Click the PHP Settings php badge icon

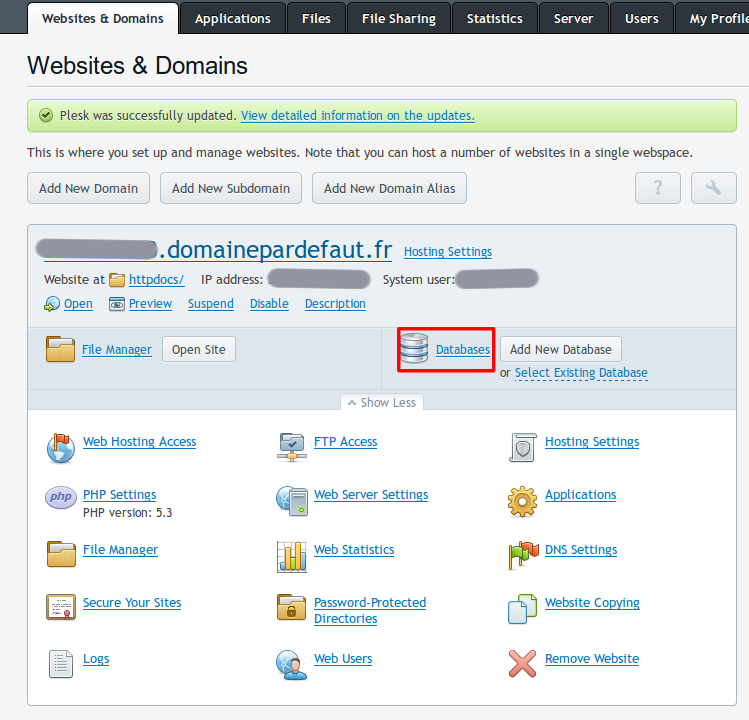[x=61, y=497]
